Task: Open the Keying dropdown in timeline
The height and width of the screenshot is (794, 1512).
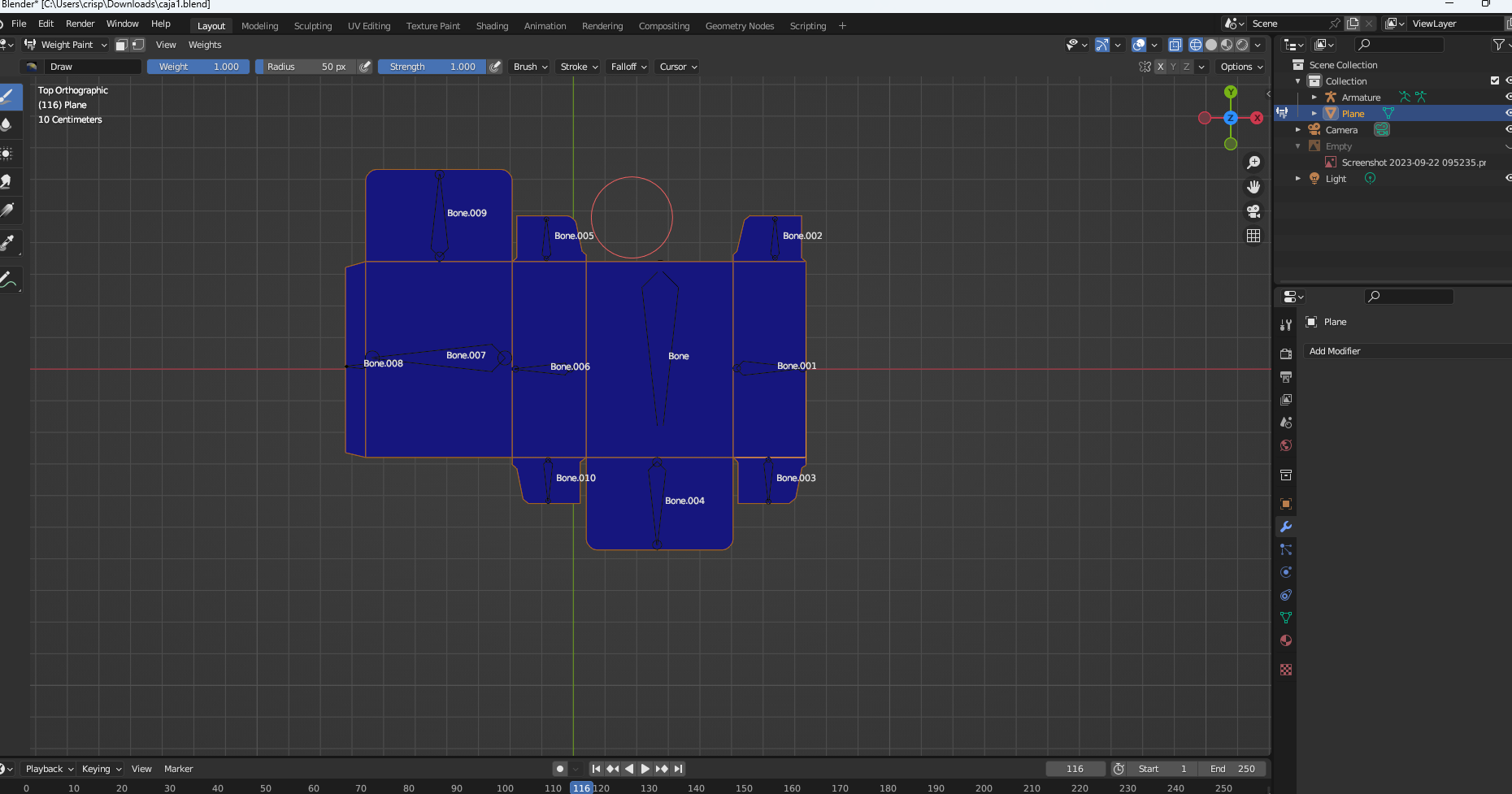Action: pyautogui.click(x=102, y=769)
